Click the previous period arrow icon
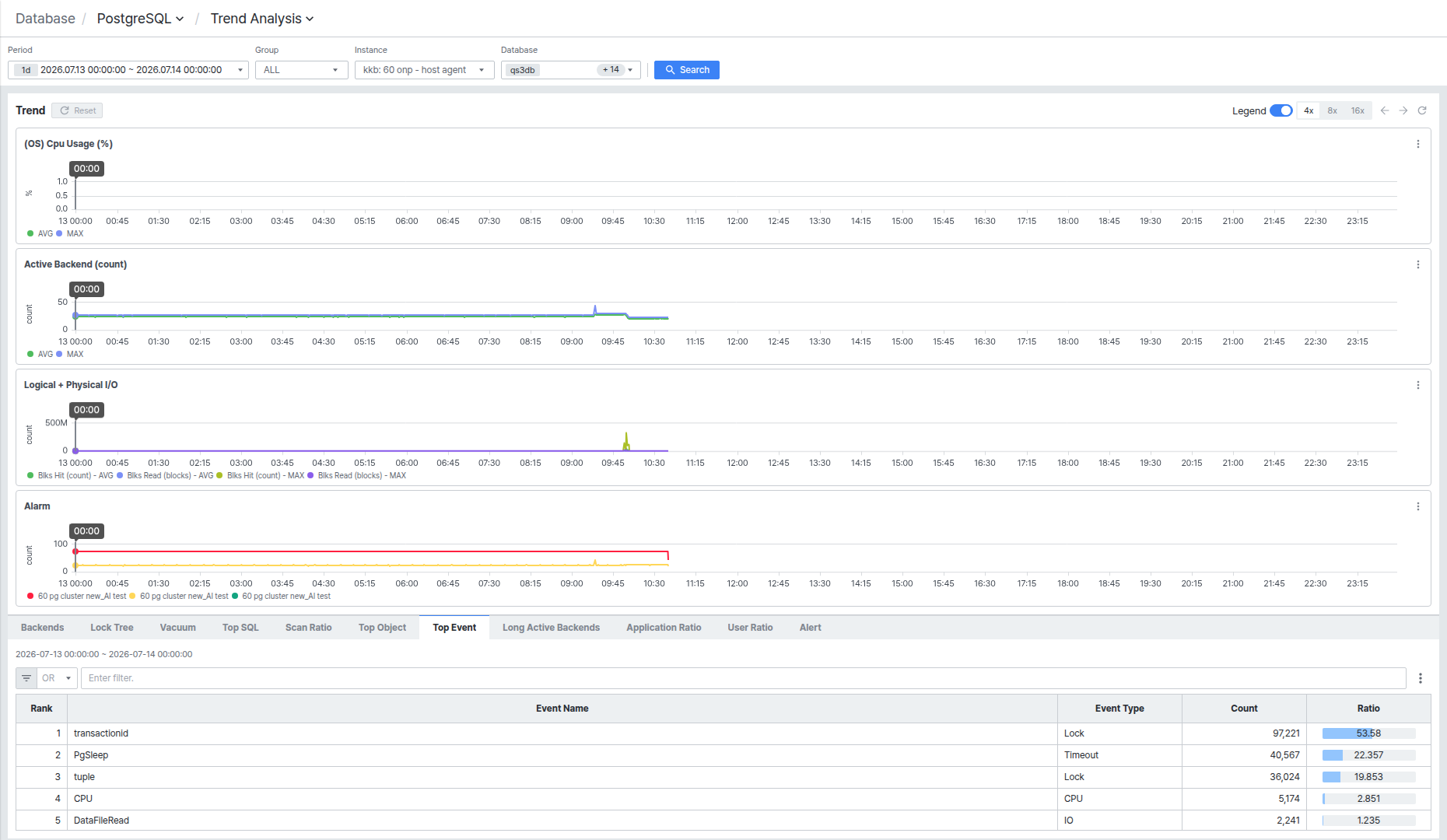 [x=1385, y=110]
